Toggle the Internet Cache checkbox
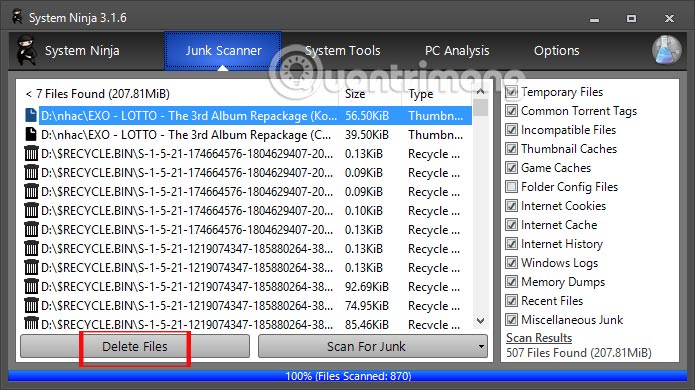The height and width of the screenshot is (390, 695). coord(511,225)
